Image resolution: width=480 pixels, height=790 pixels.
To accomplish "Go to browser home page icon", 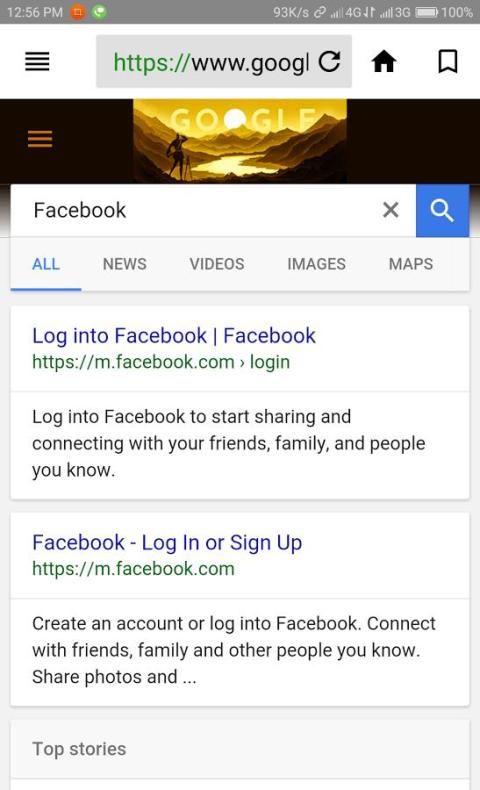I will 384,62.
